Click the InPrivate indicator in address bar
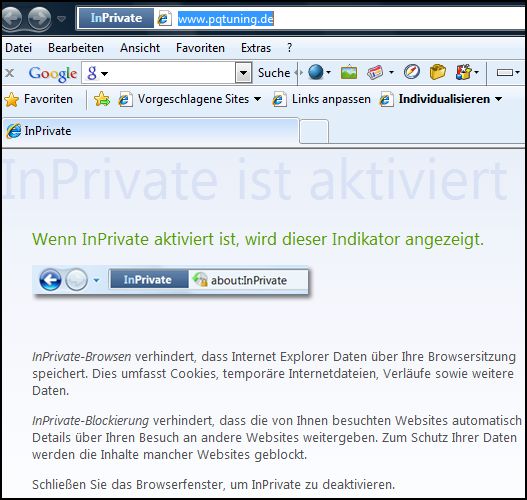The width and height of the screenshot is (527, 500). pos(116,18)
